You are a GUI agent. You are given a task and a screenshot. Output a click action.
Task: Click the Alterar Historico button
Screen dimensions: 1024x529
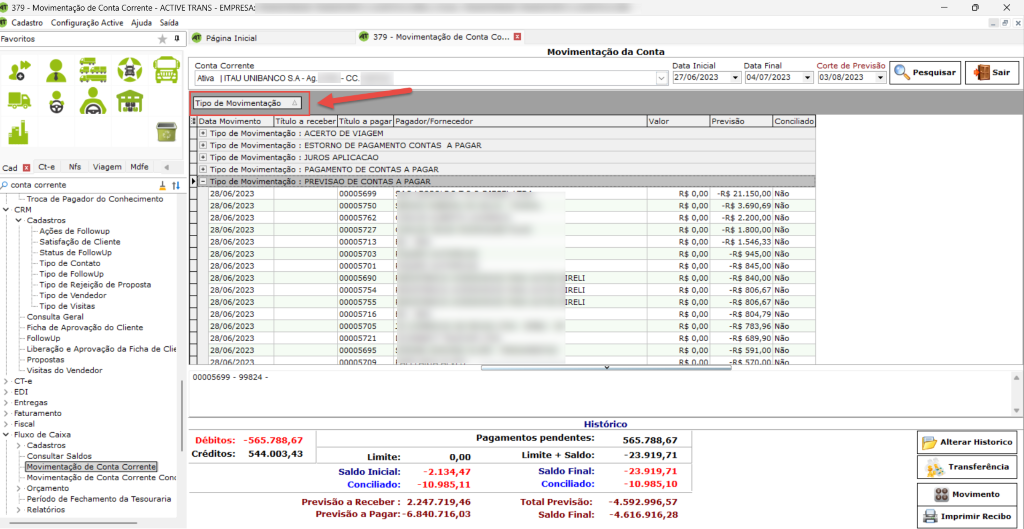(967, 442)
